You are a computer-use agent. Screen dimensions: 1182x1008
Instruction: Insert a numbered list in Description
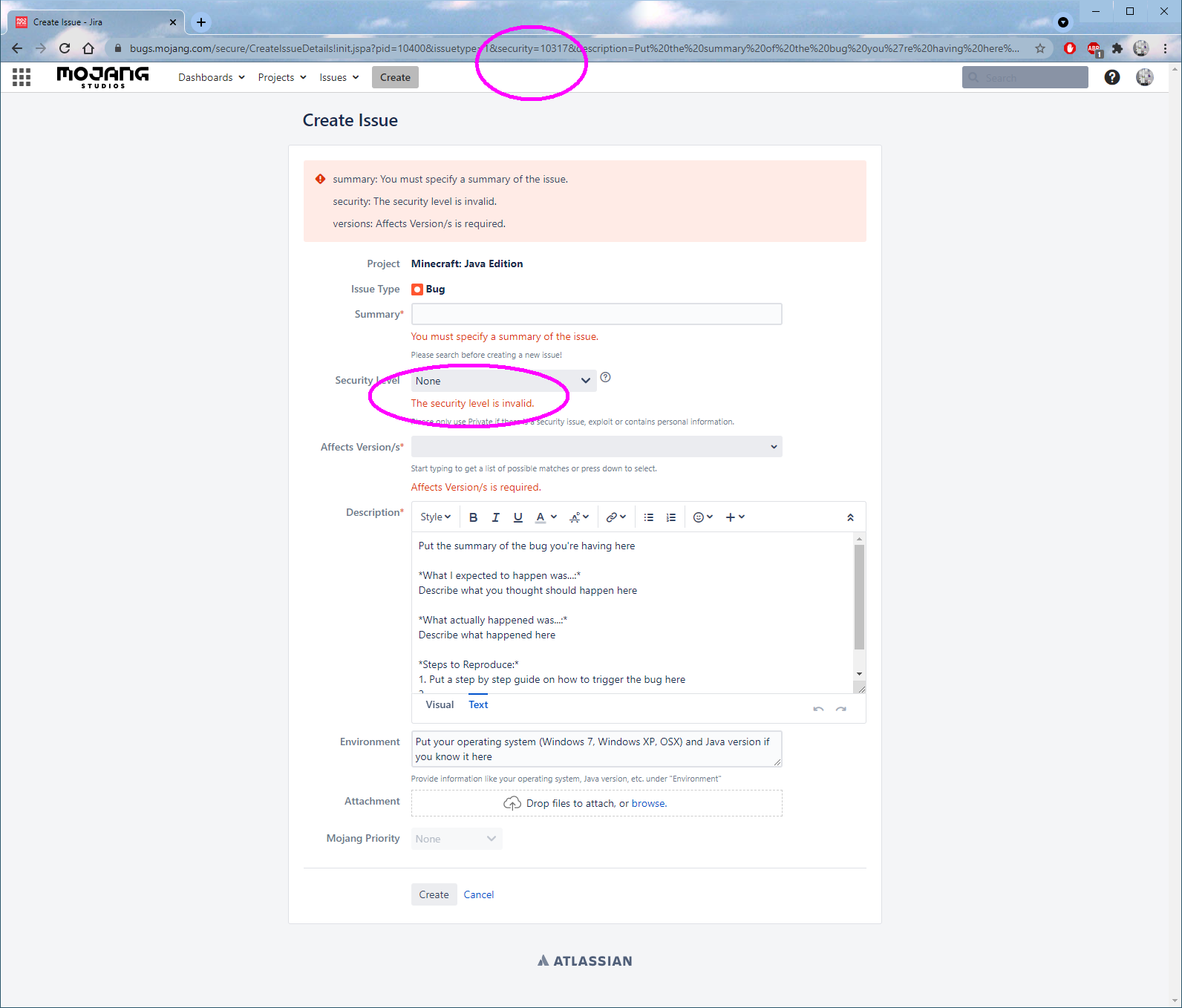click(x=671, y=517)
